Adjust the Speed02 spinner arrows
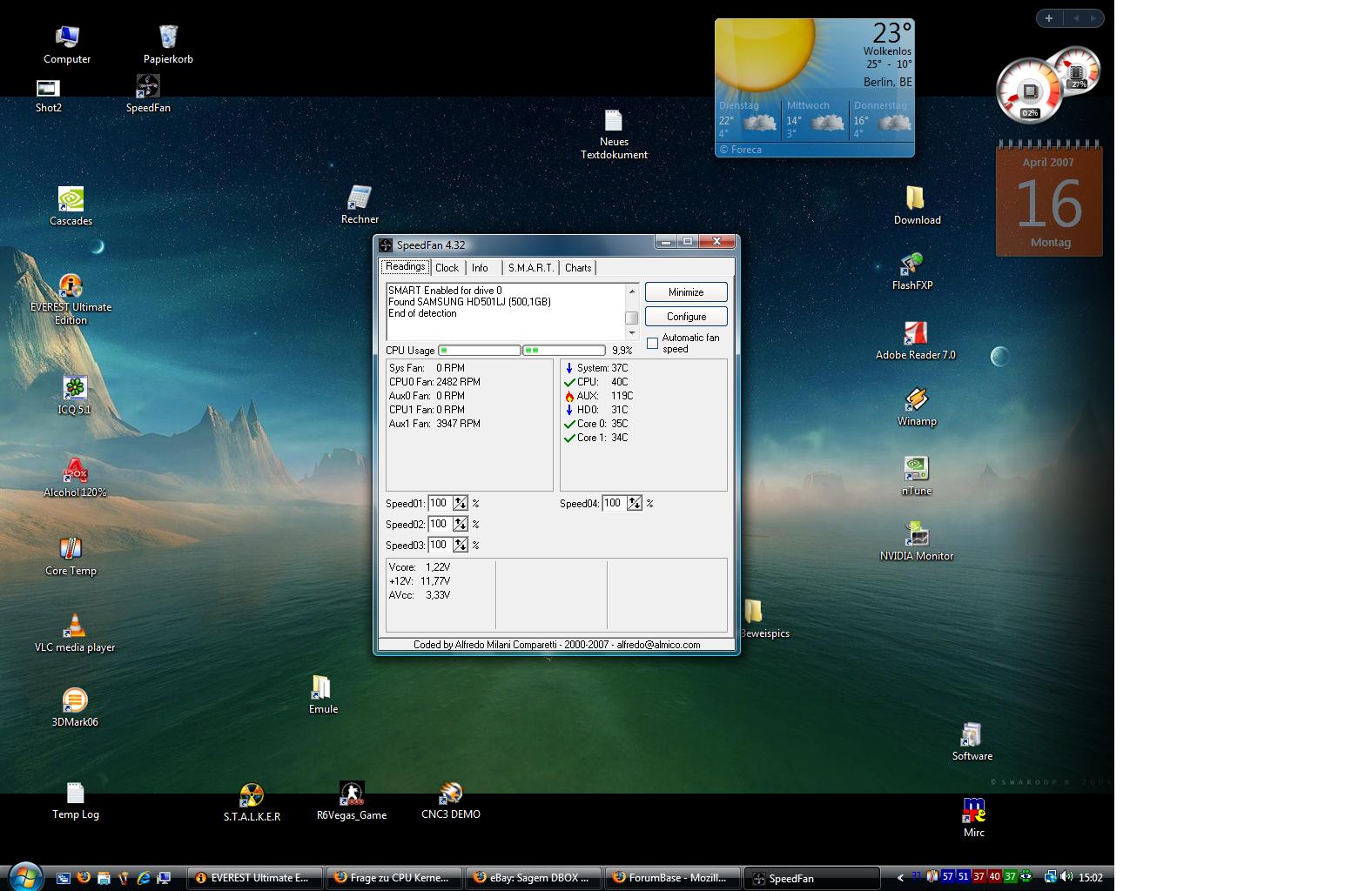Screen dimensions: 1372x891 (x=461, y=524)
